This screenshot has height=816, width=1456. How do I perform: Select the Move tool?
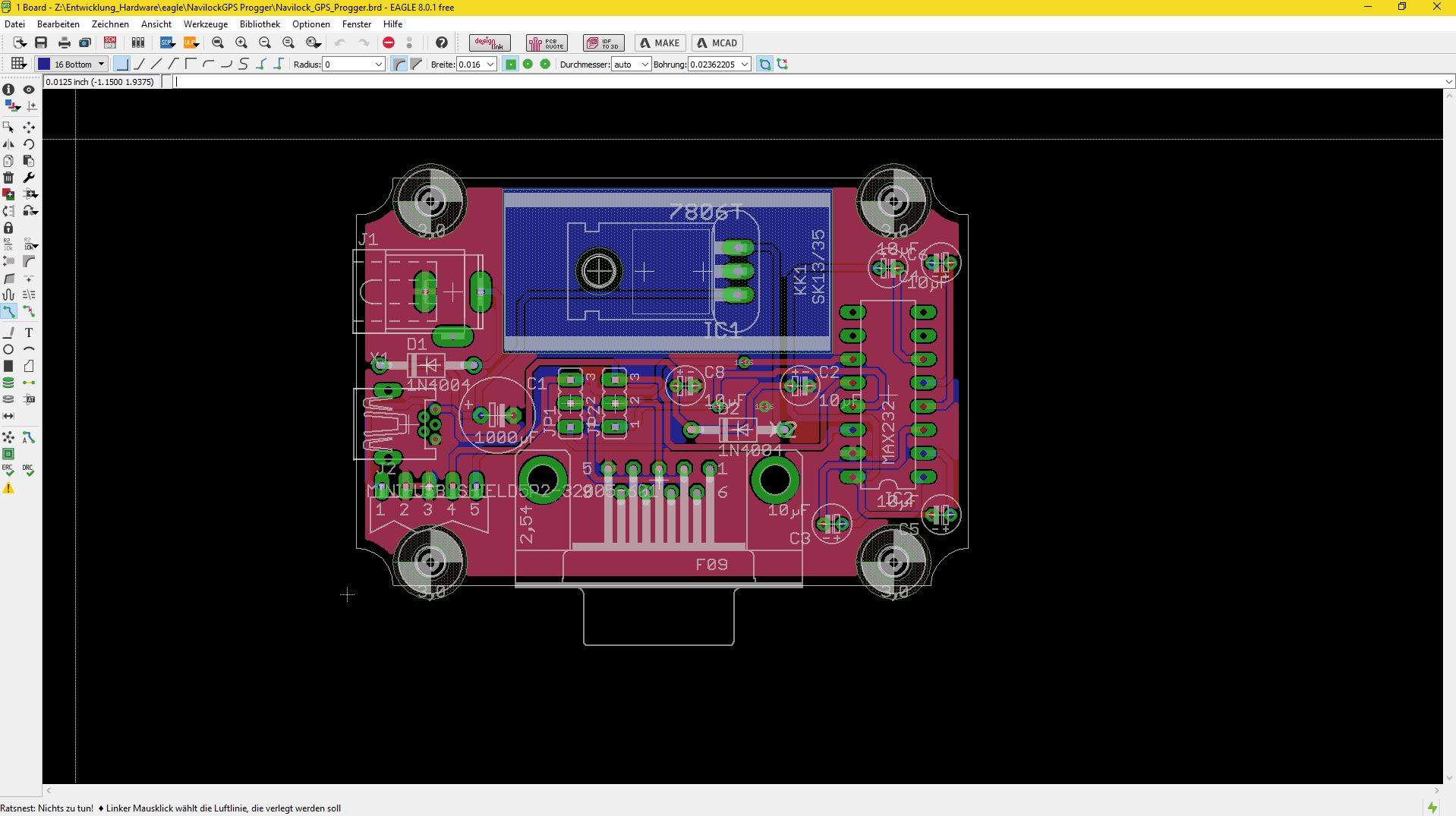(x=29, y=127)
